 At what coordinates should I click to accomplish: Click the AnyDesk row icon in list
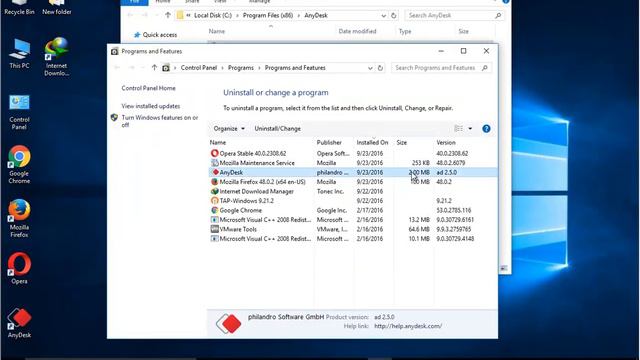tap(215, 172)
